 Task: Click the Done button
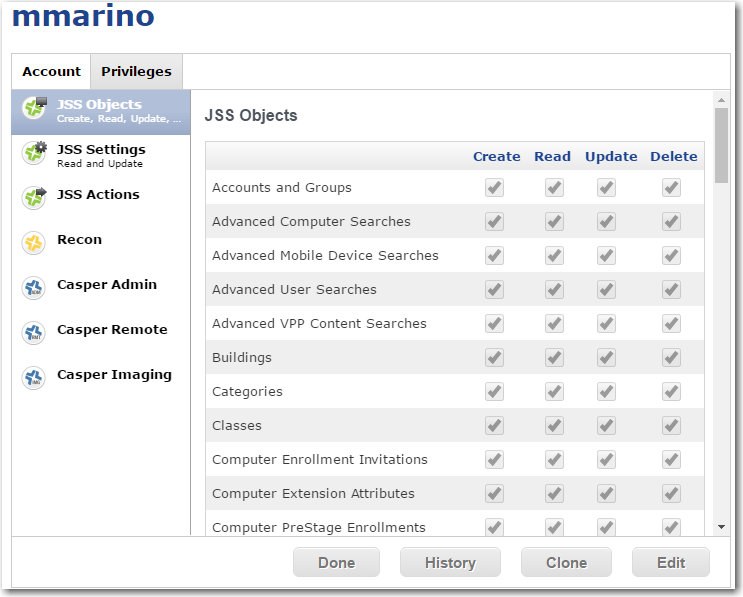pyautogui.click(x=336, y=562)
